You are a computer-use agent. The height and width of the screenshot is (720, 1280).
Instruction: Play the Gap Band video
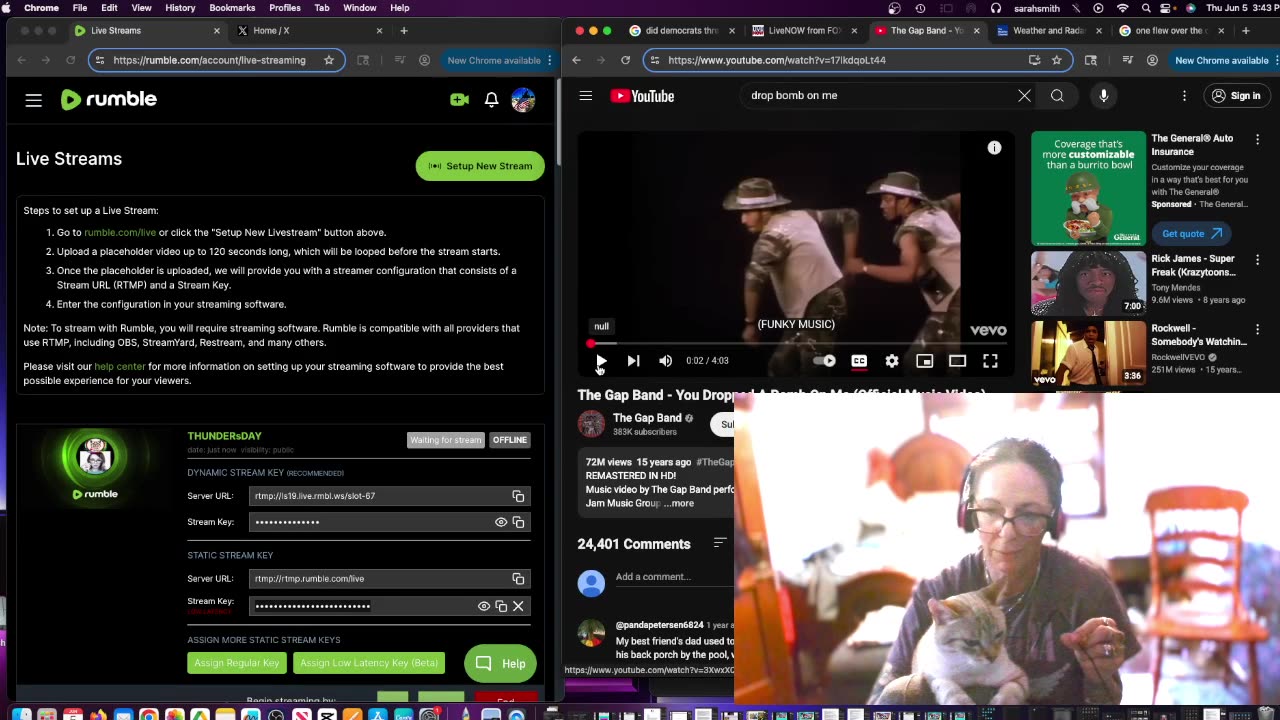pyautogui.click(x=601, y=361)
